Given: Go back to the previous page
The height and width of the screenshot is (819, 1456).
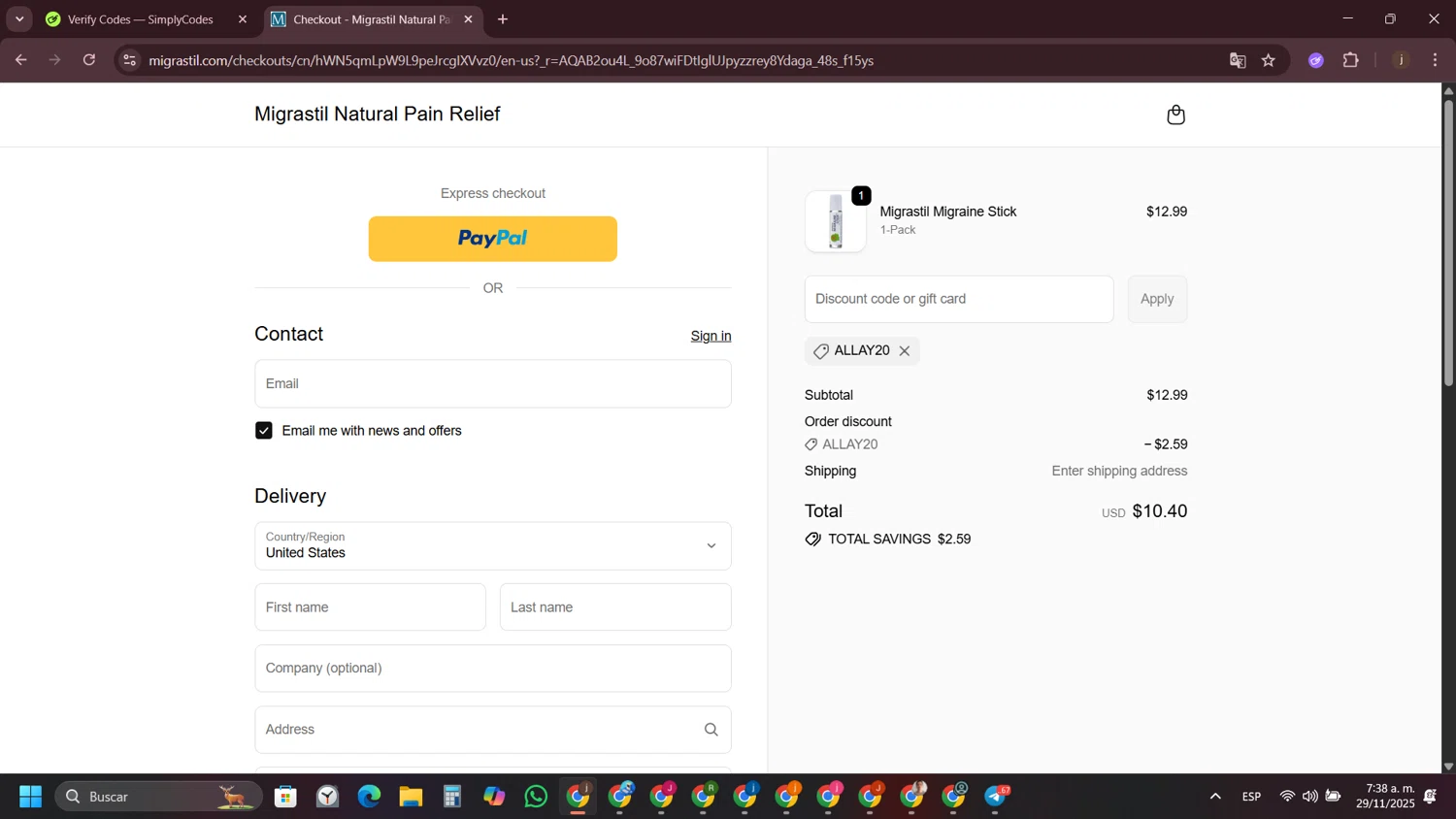Looking at the screenshot, I should [x=20, y=60].
